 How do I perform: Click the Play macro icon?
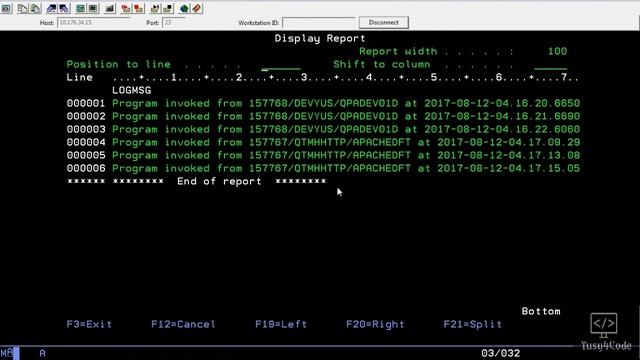pos(155,8)
